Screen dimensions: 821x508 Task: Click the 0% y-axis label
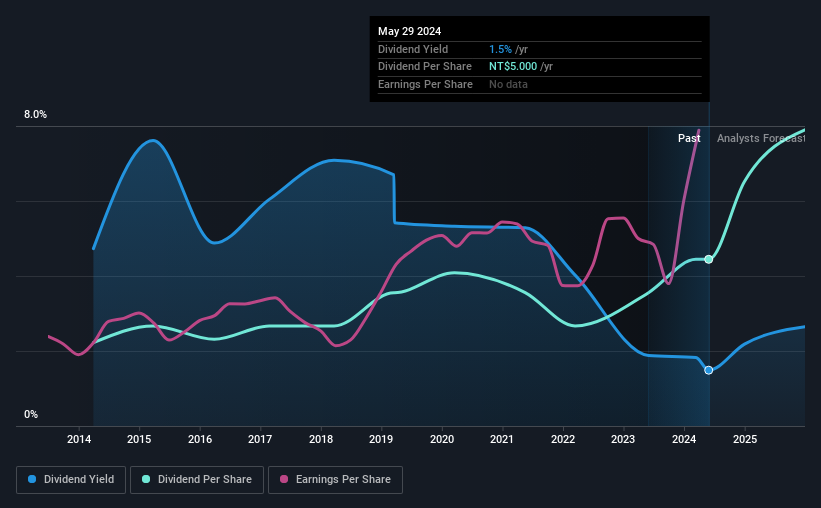[x=31, y=414]
